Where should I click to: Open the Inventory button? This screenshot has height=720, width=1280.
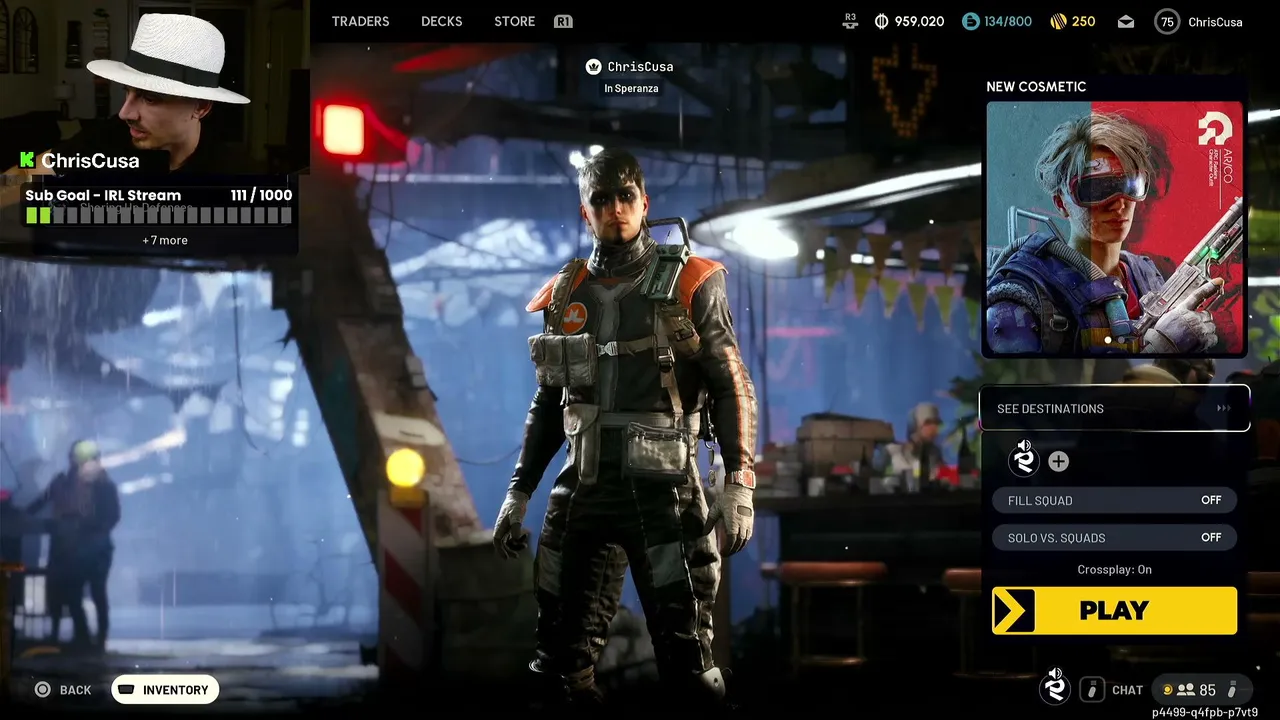coord(165,690)
